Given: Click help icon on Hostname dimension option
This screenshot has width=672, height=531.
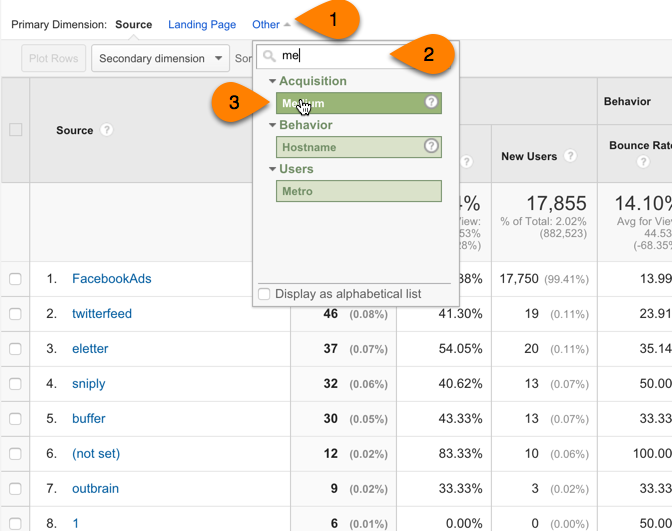Looking at the screenshot, I should click(x=431, y=147).
